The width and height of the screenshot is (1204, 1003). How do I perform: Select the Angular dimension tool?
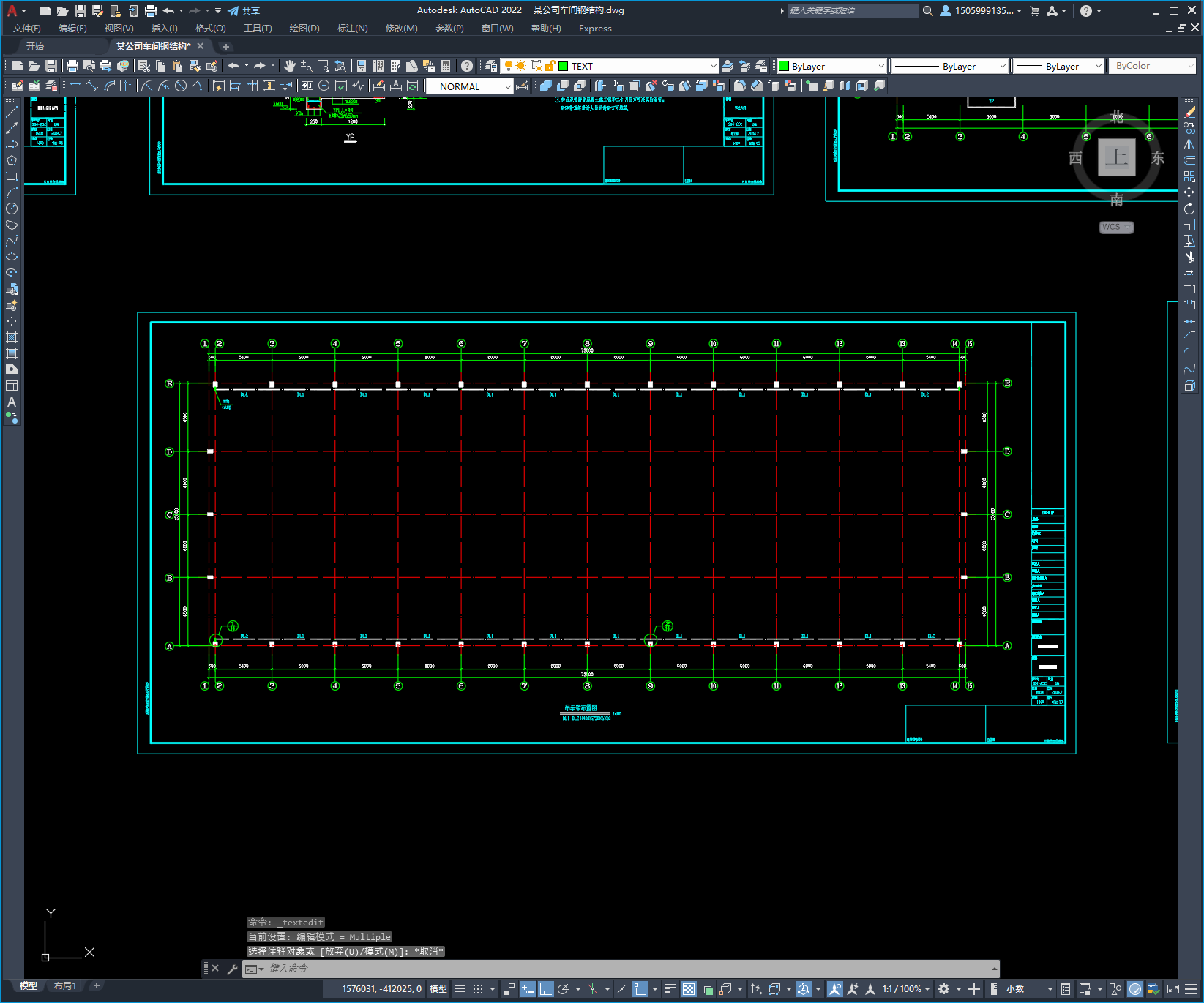(x=197, y=86)
